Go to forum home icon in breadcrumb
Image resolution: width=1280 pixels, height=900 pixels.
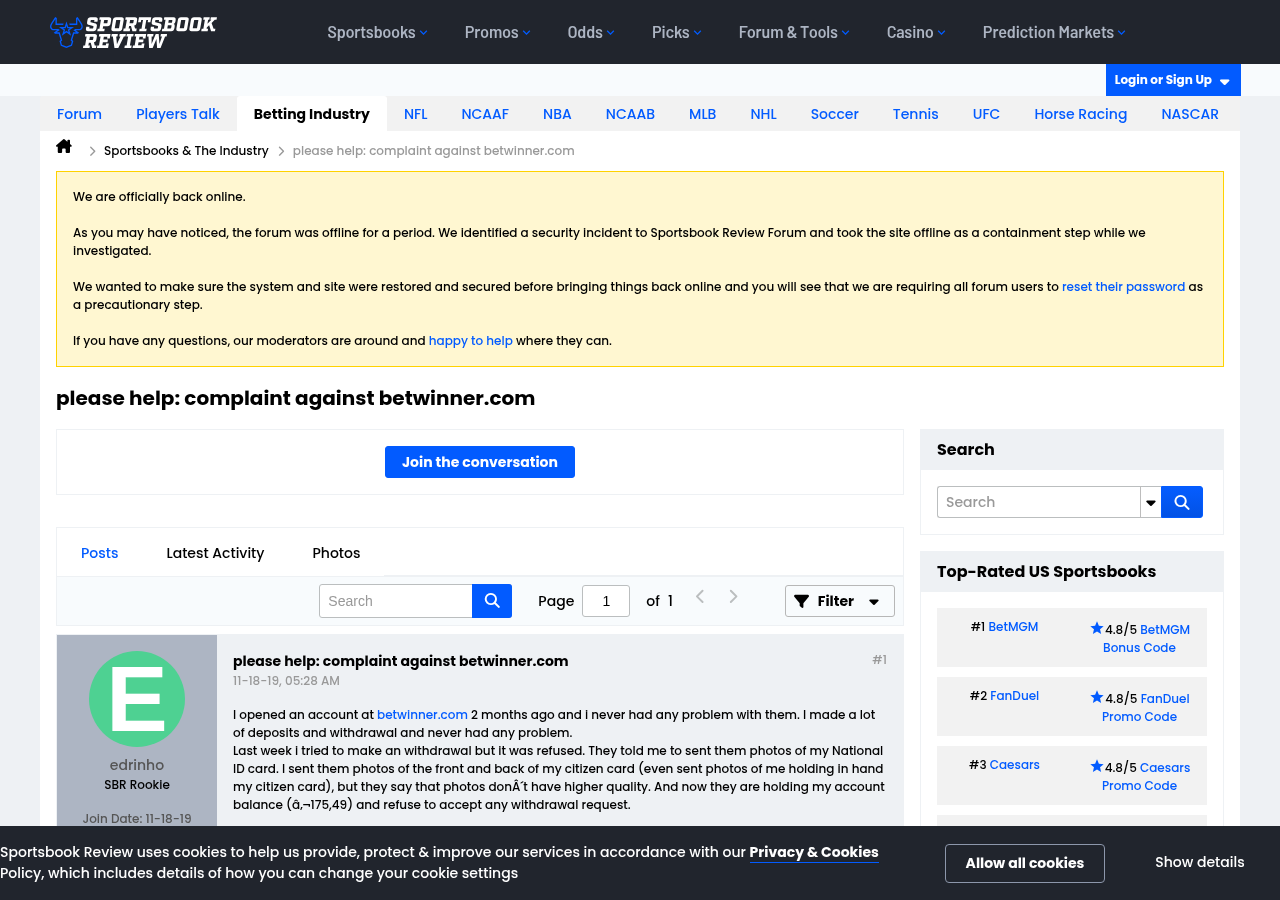(x=64, y=147)
